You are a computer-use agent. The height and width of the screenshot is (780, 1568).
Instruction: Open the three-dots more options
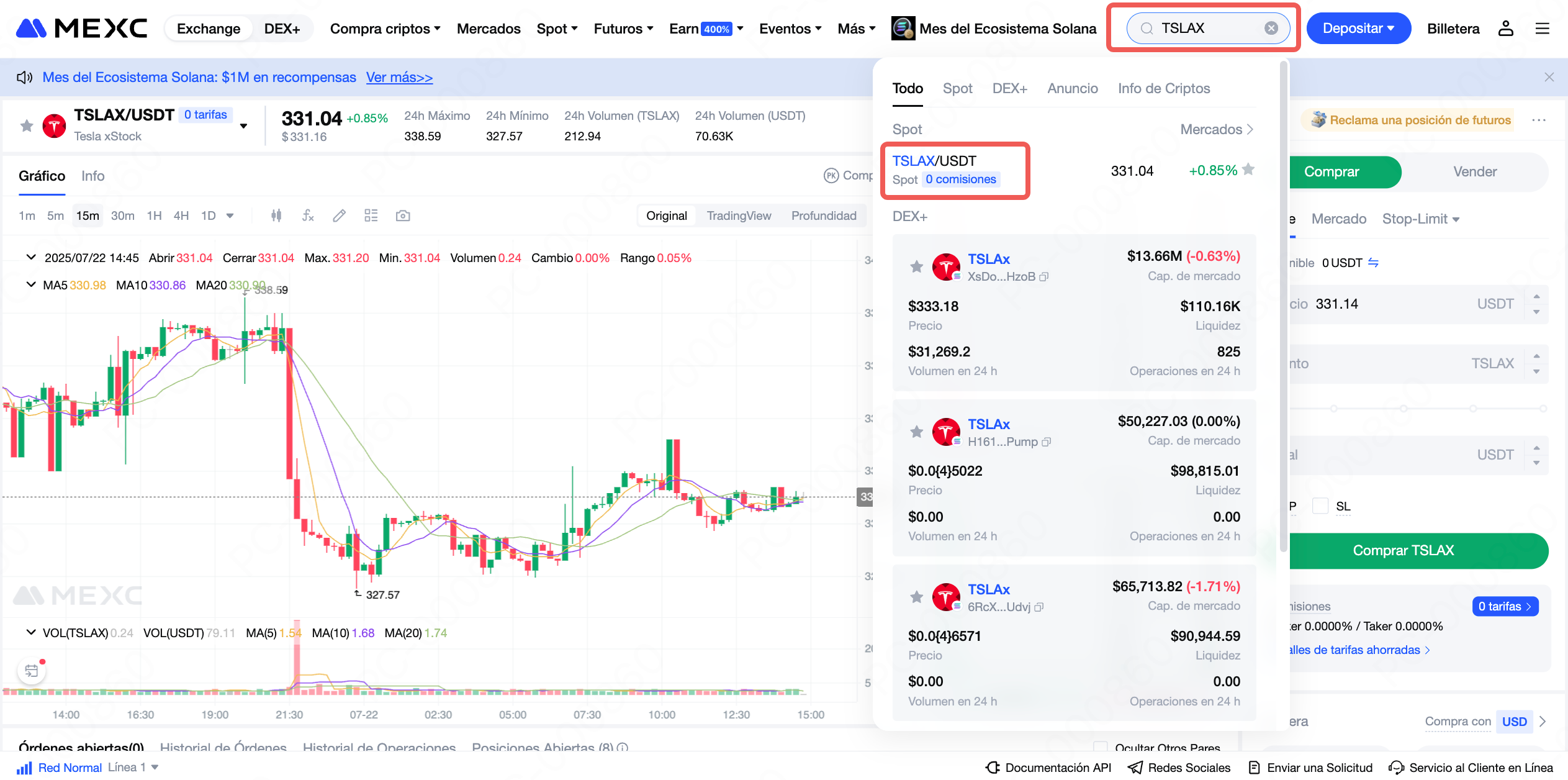(x=1539, y=120)
